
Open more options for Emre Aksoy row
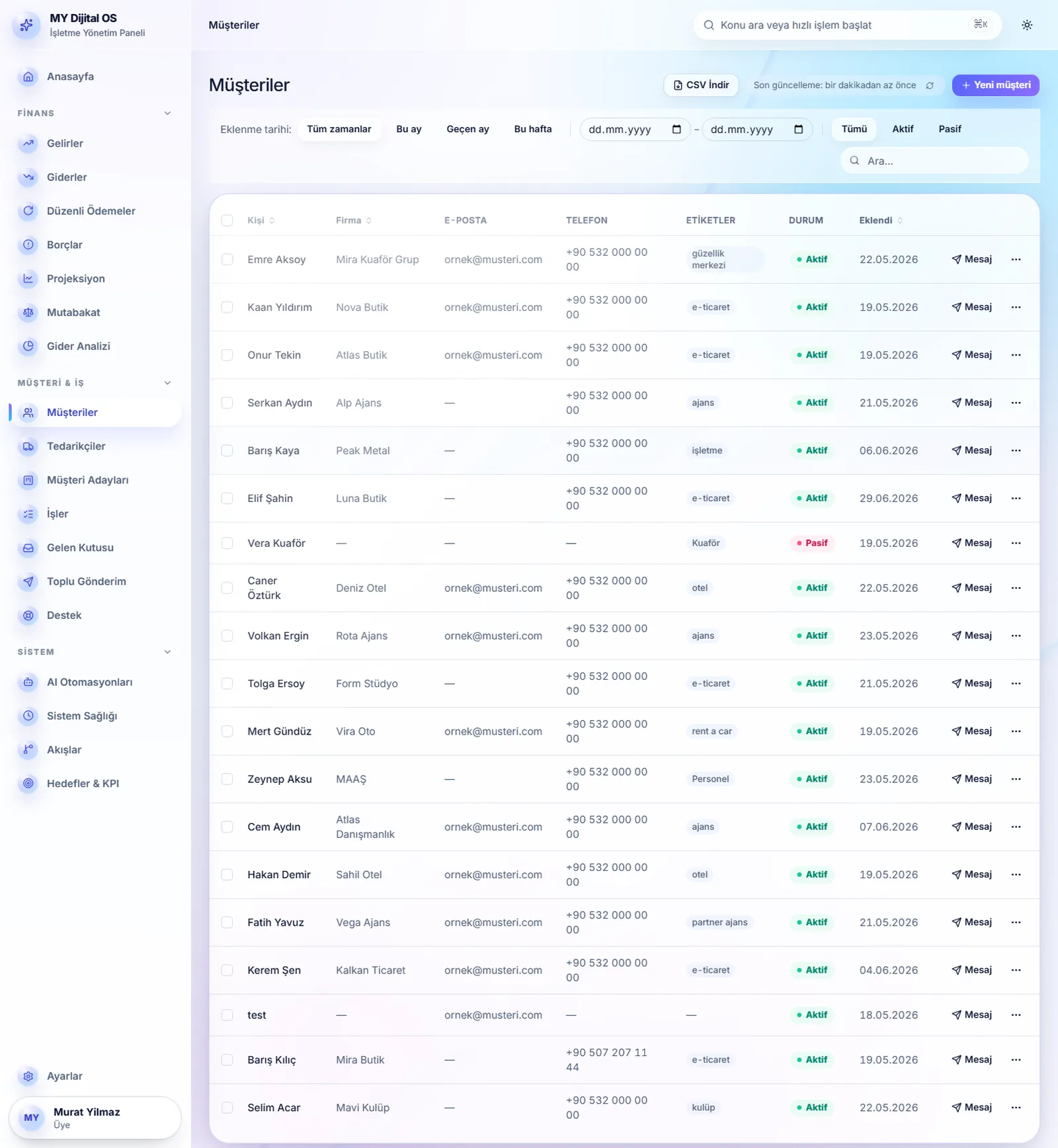tap(1016, 260)
